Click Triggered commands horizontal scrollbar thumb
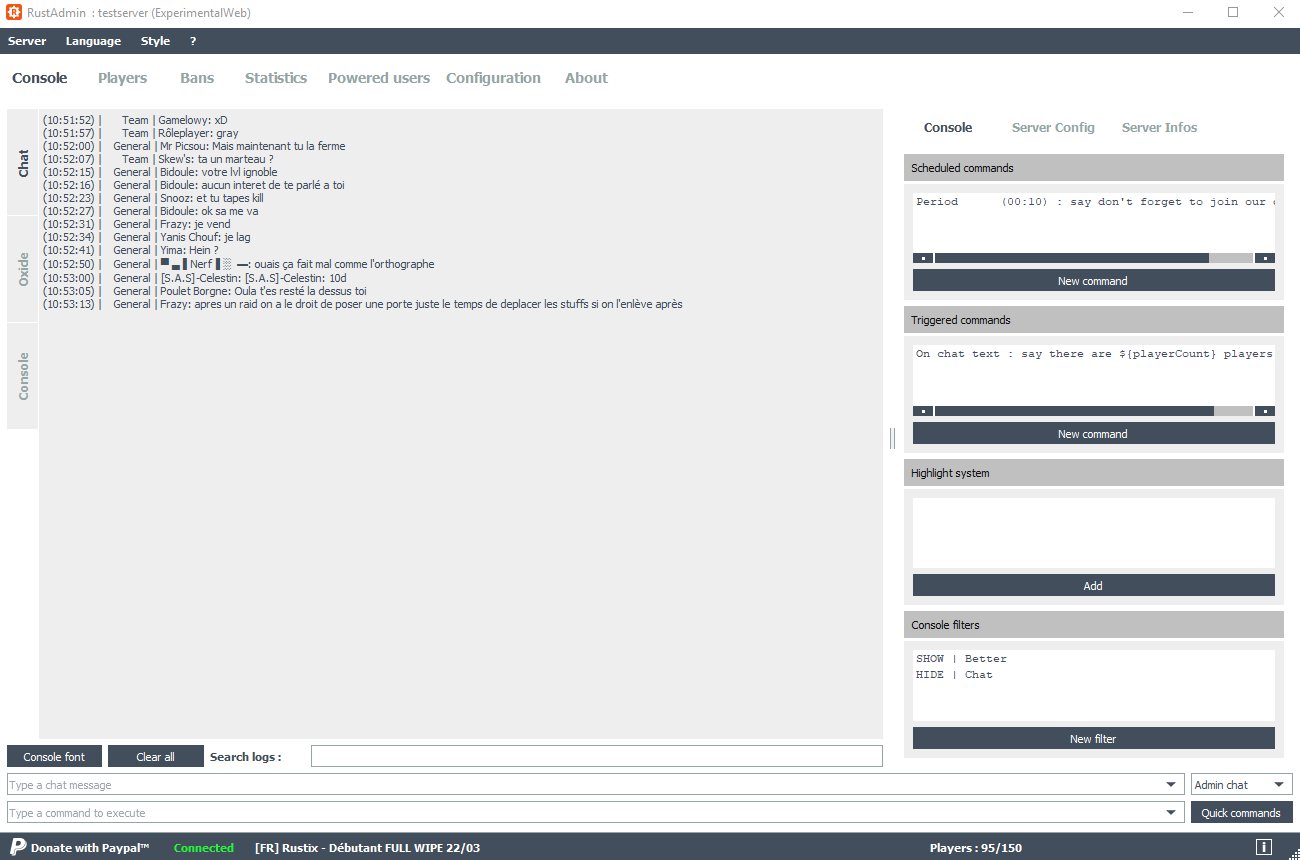The width and height of the screenshot is (1300, 860). (1074, 411)
